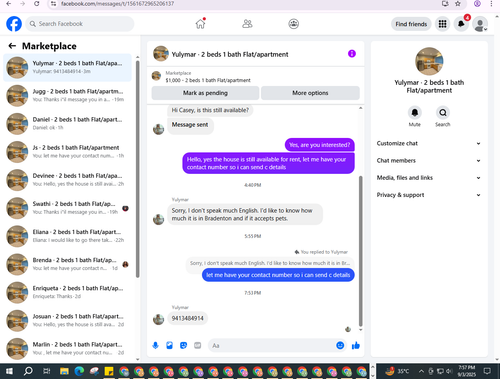Open File Explorer from taskbar
Viewport: 500px width, 379px height.
64,371
